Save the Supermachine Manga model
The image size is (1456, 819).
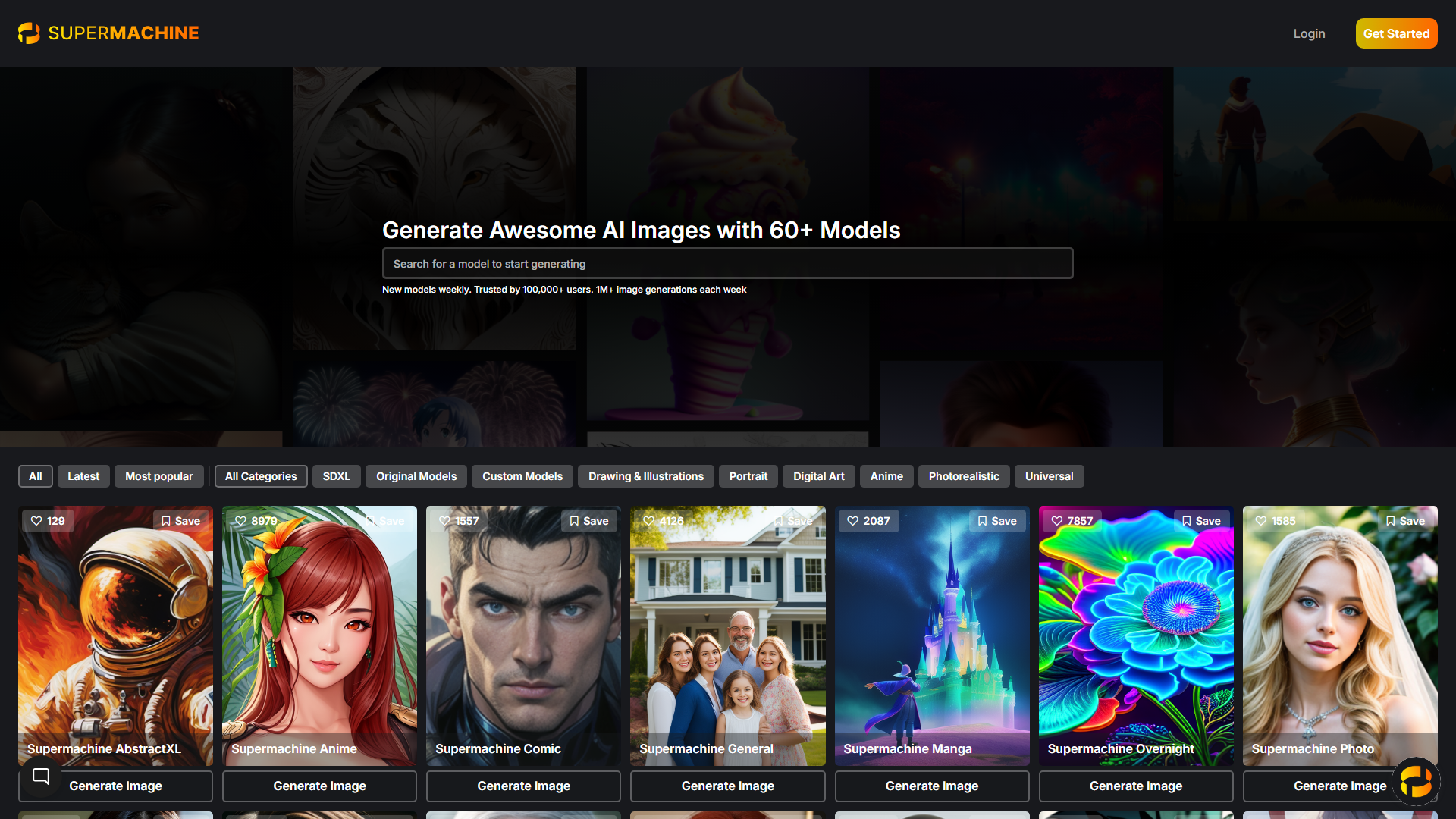click(997, 521)
